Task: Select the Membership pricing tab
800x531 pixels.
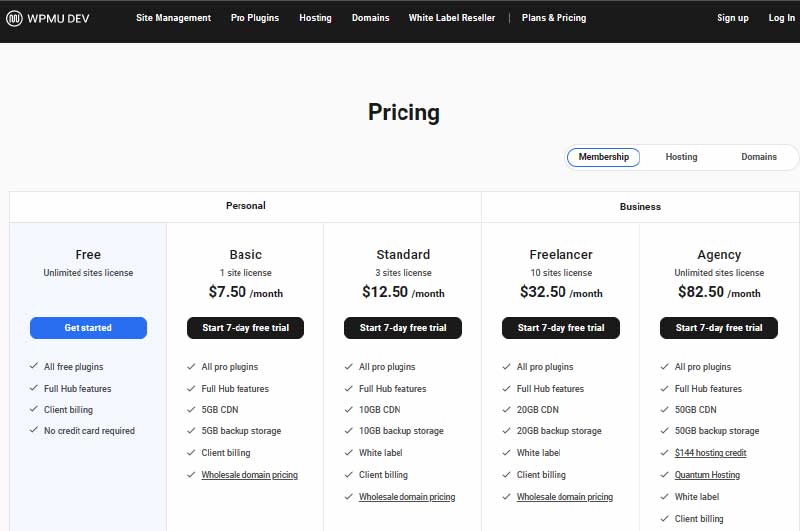Action: tap(603, 157)
